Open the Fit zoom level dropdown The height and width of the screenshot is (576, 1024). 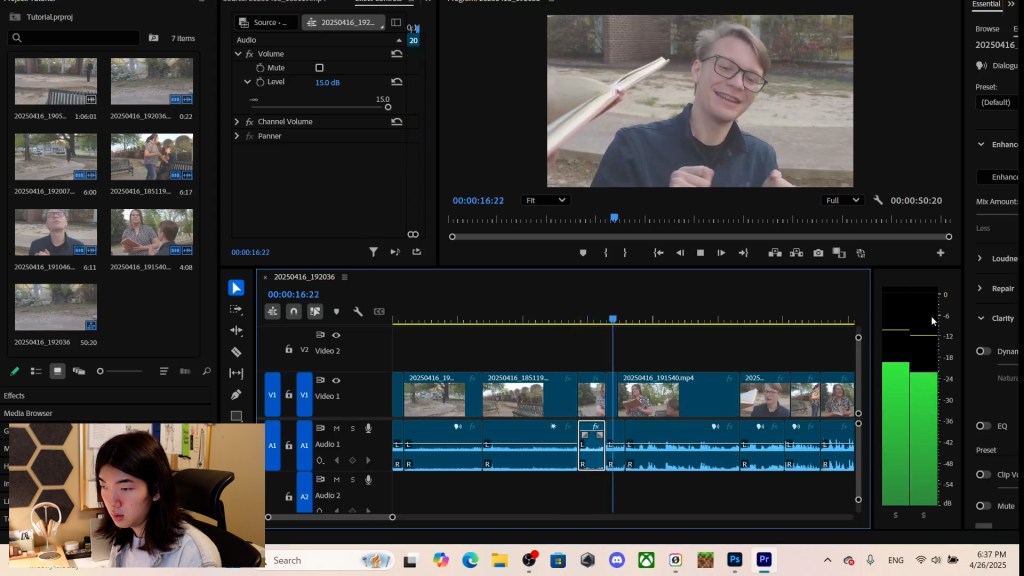[x=545, y=200]
